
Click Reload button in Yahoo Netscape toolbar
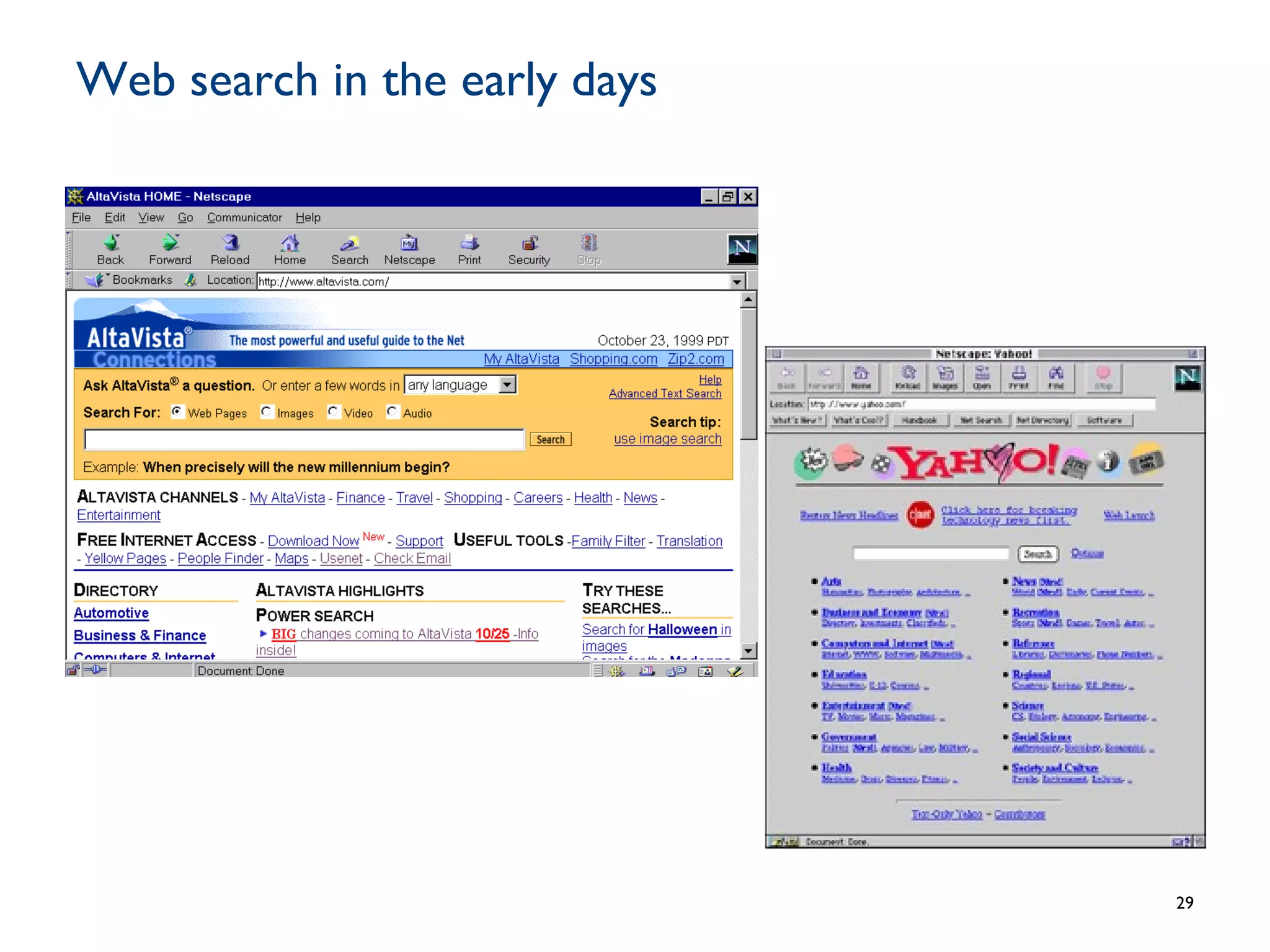pos(908,377)
